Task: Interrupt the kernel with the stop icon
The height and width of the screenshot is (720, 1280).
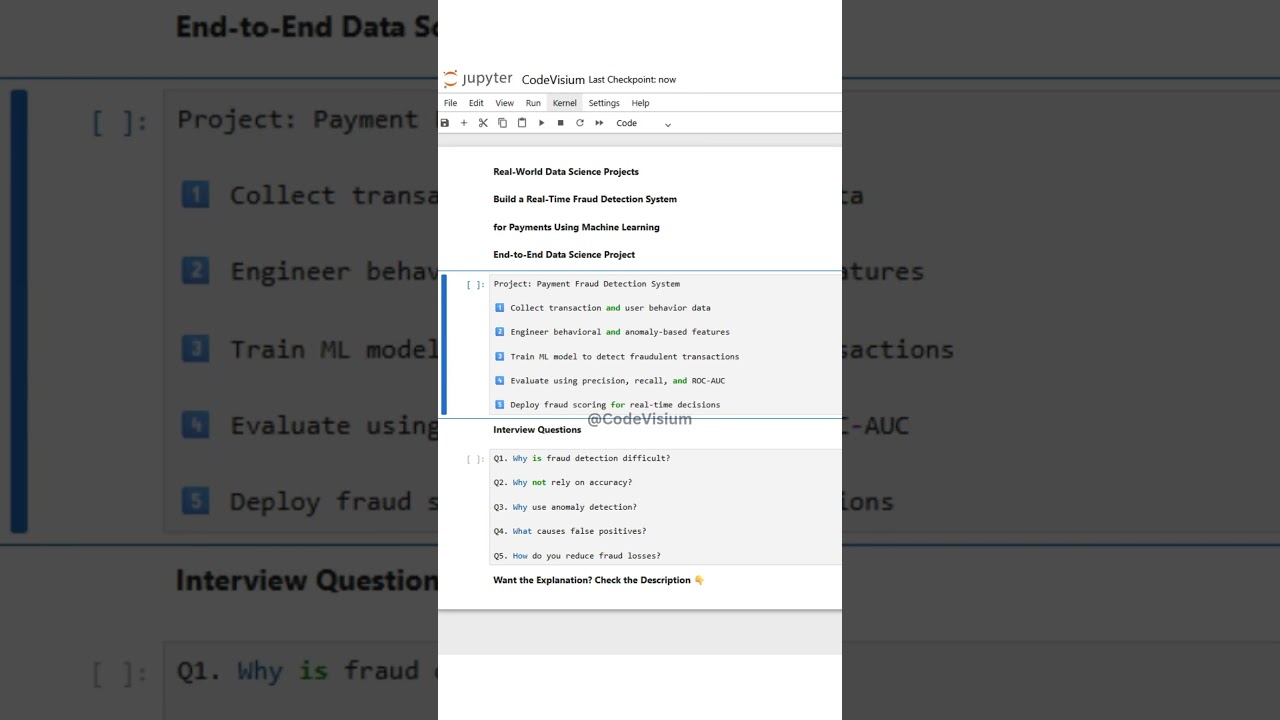Action: click(560, 123)
